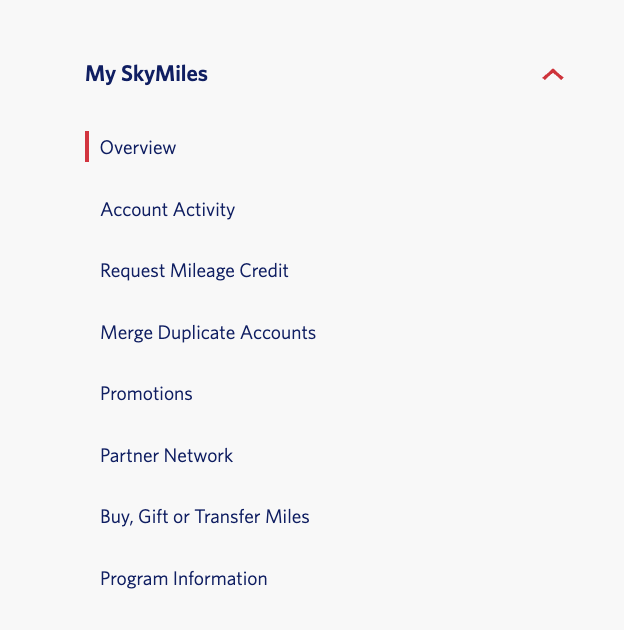
Task: Click the word Network in Partner Network
Action: [198, 456]
